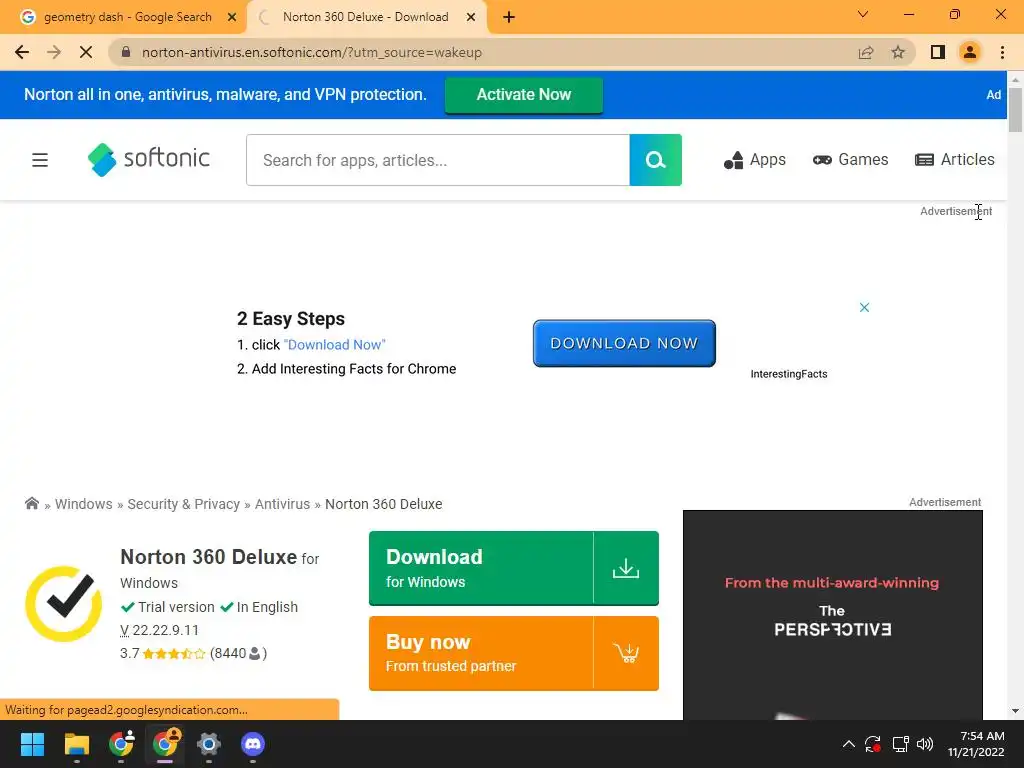Open the Windows breadcrumb link
This screenshot has width=1024, height=768.
[x=84, y=504]
